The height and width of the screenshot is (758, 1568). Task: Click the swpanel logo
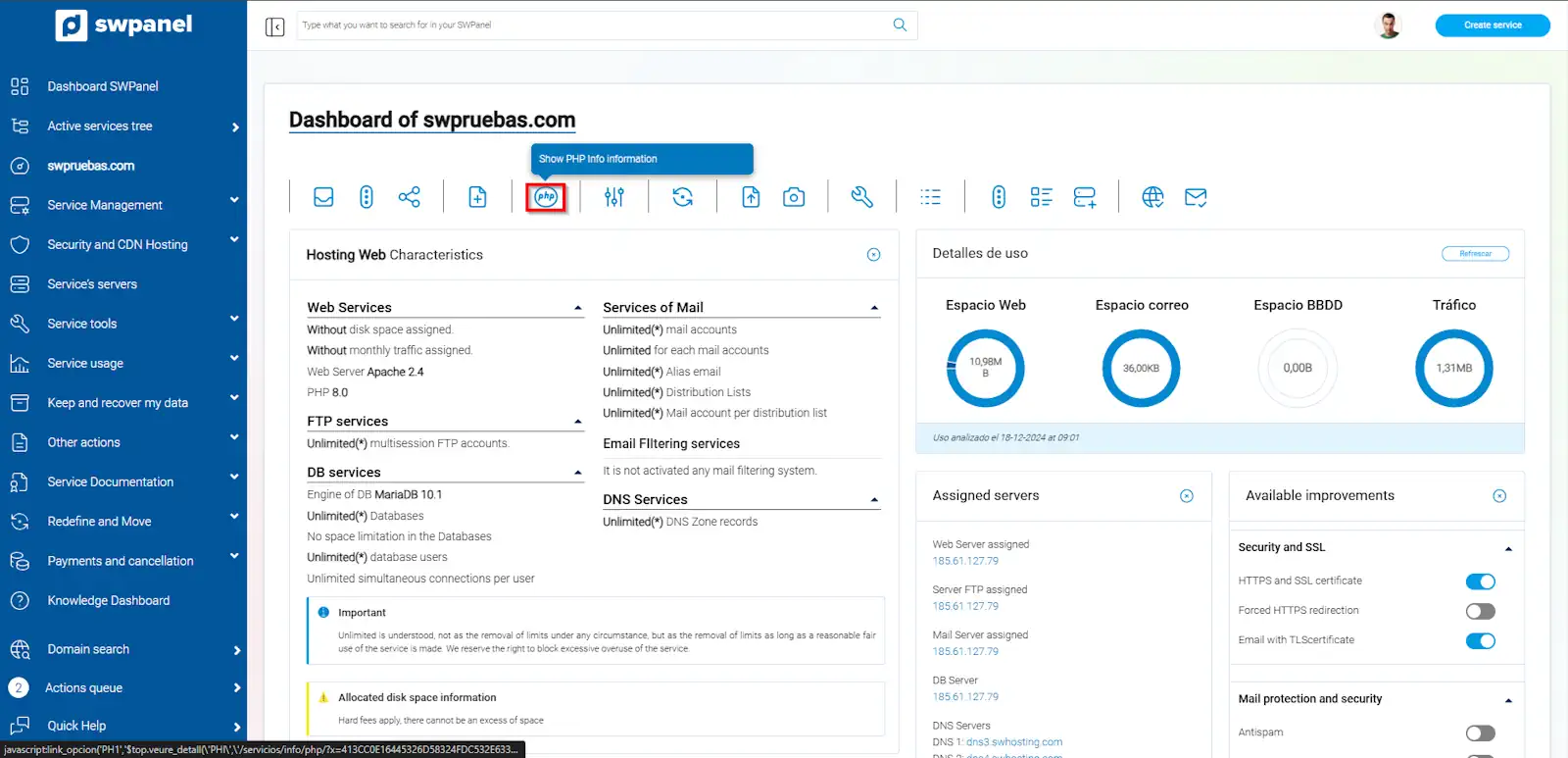123,25
